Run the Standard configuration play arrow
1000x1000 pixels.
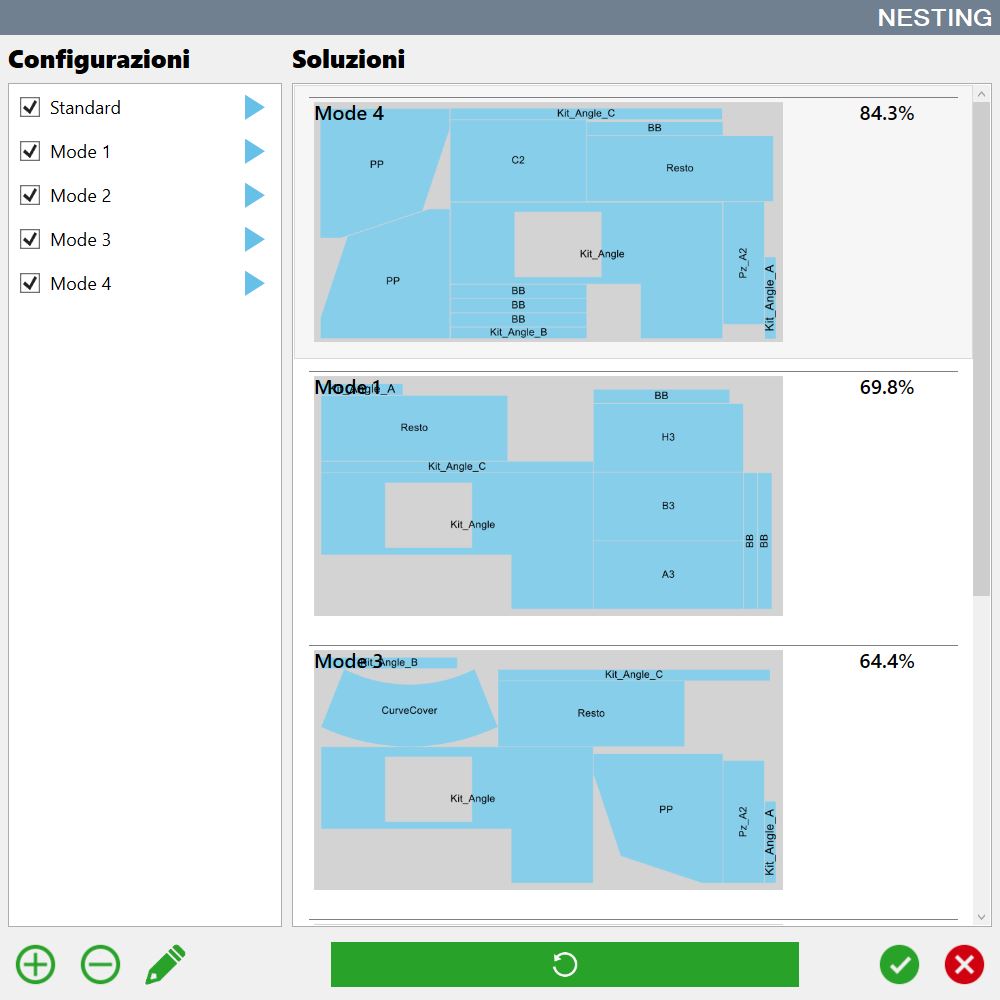(254, 107)
